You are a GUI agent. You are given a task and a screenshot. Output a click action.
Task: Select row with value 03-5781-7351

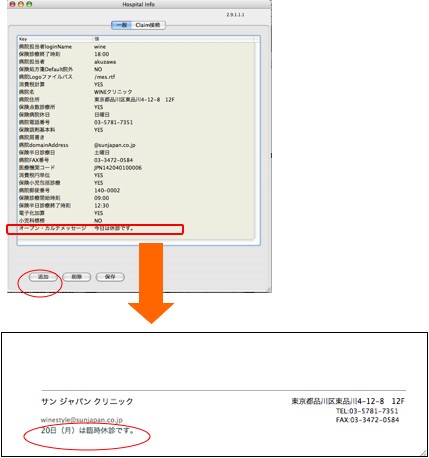point(136,122)
